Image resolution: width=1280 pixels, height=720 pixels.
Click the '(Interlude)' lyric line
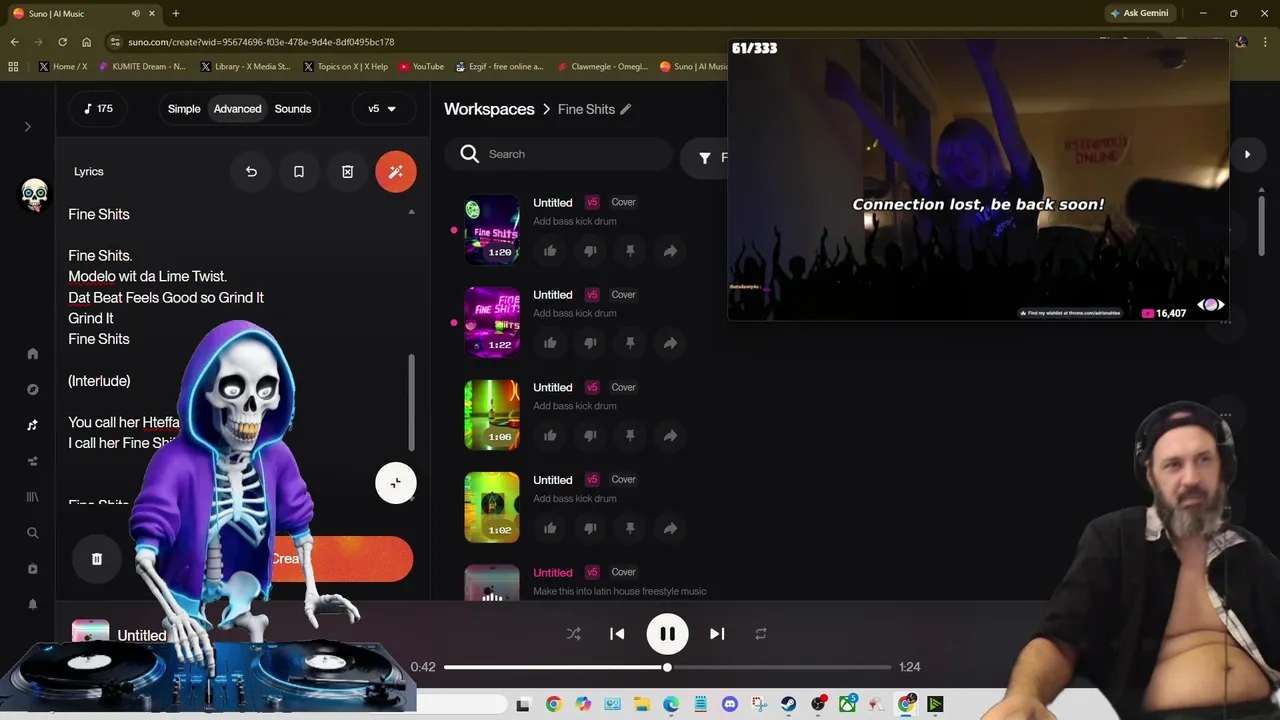pos(99,381)
